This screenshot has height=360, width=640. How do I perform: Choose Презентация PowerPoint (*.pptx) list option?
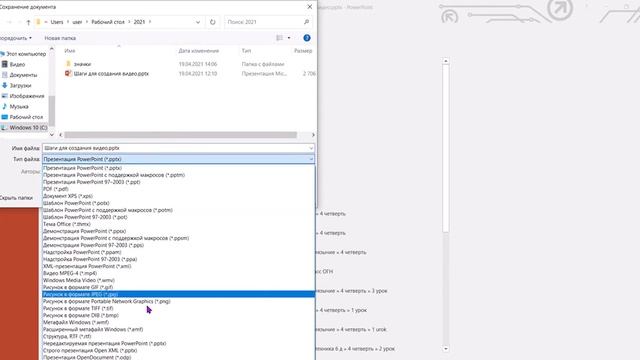pyautogui.click(x=178, y=168)
